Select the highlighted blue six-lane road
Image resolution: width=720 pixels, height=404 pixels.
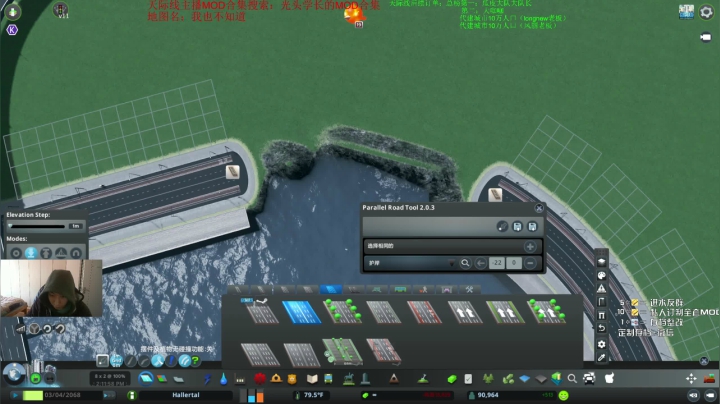coord(301,312)
